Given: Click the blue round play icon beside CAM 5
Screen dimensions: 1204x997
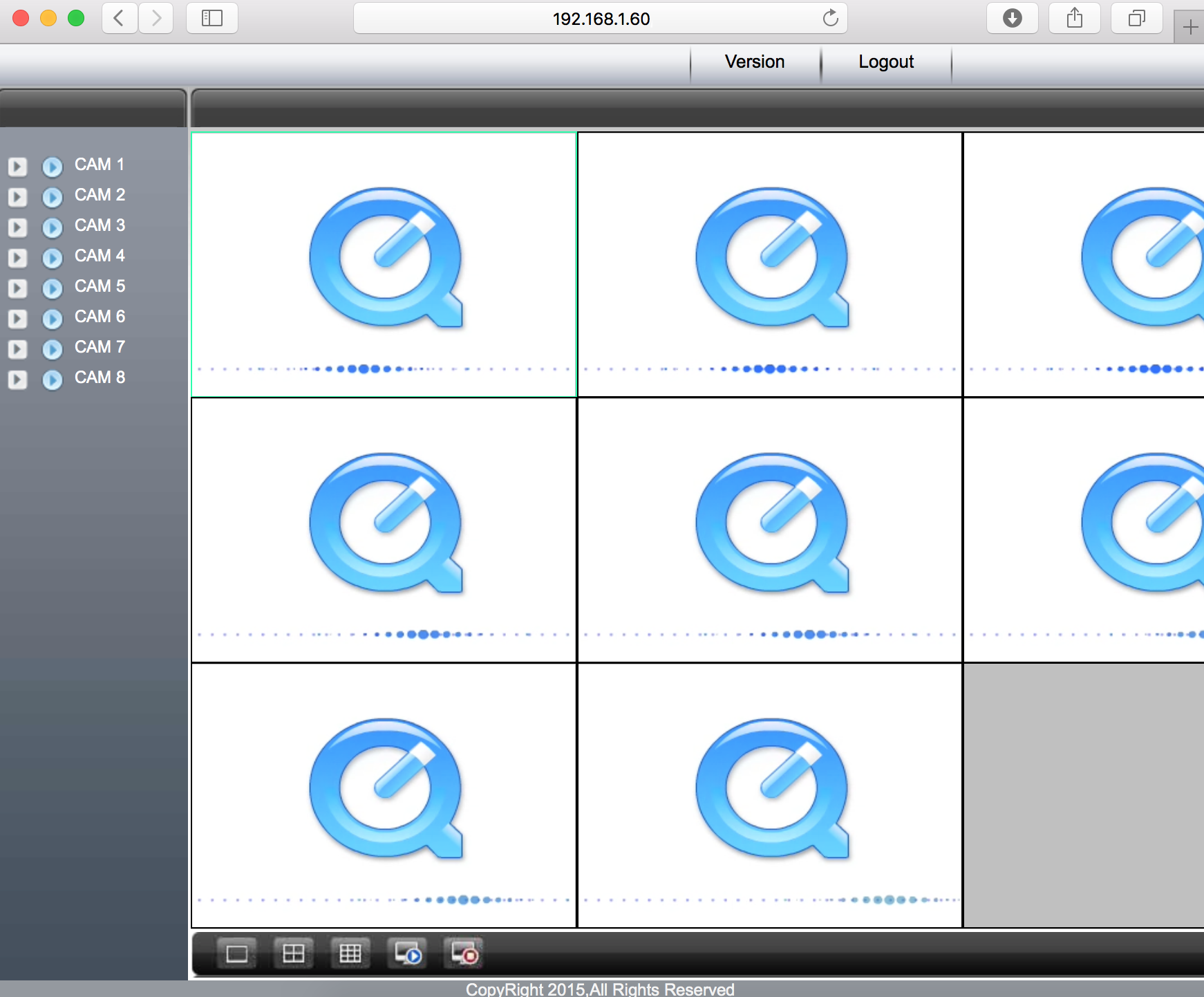Looking at the screenshot, I should (53, 288).
